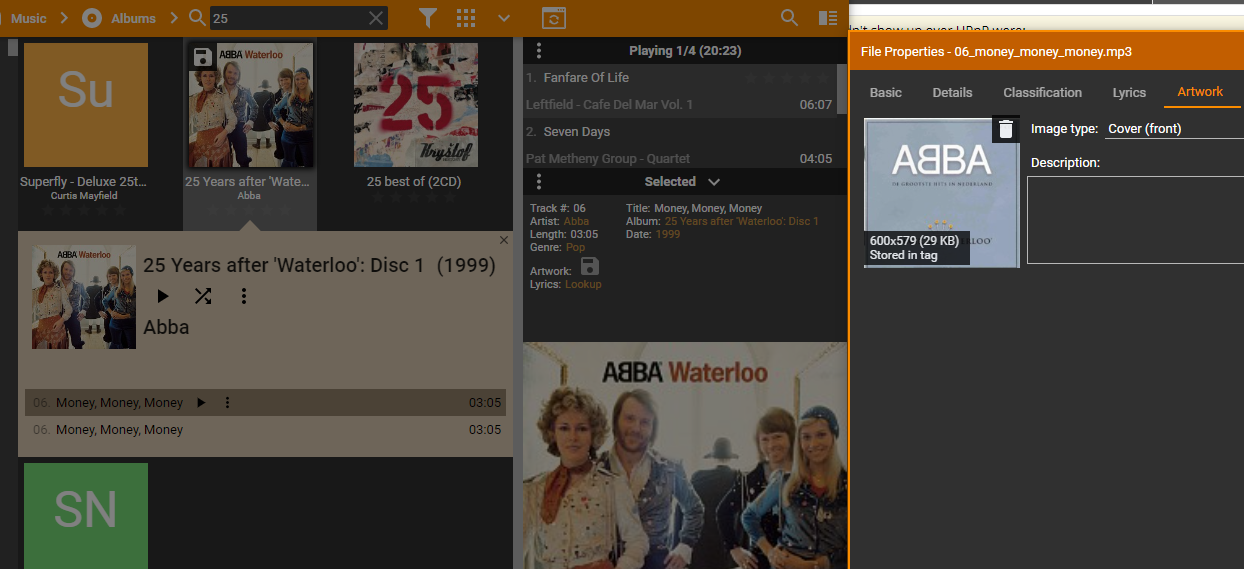The image size is (1244, 569).
Task: Open the Classification tab
Action: point(1042,92)
